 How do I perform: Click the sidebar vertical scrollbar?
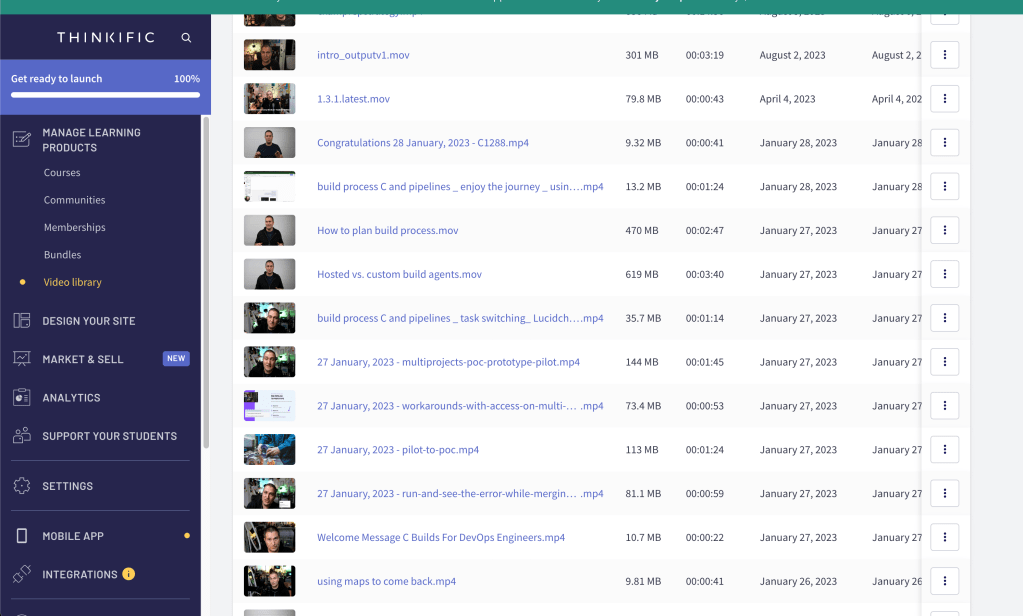point(206,282)
